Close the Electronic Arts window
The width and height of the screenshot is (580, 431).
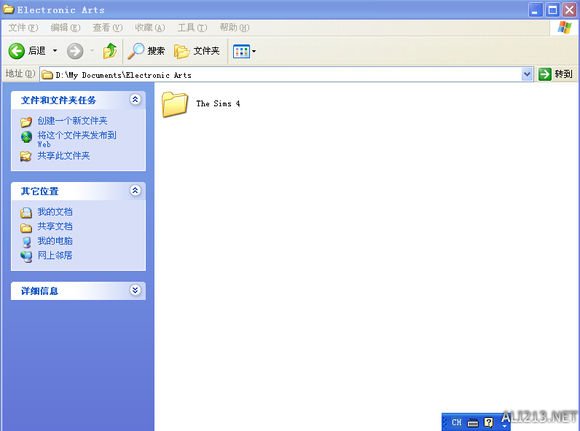[x=570, y=10]
